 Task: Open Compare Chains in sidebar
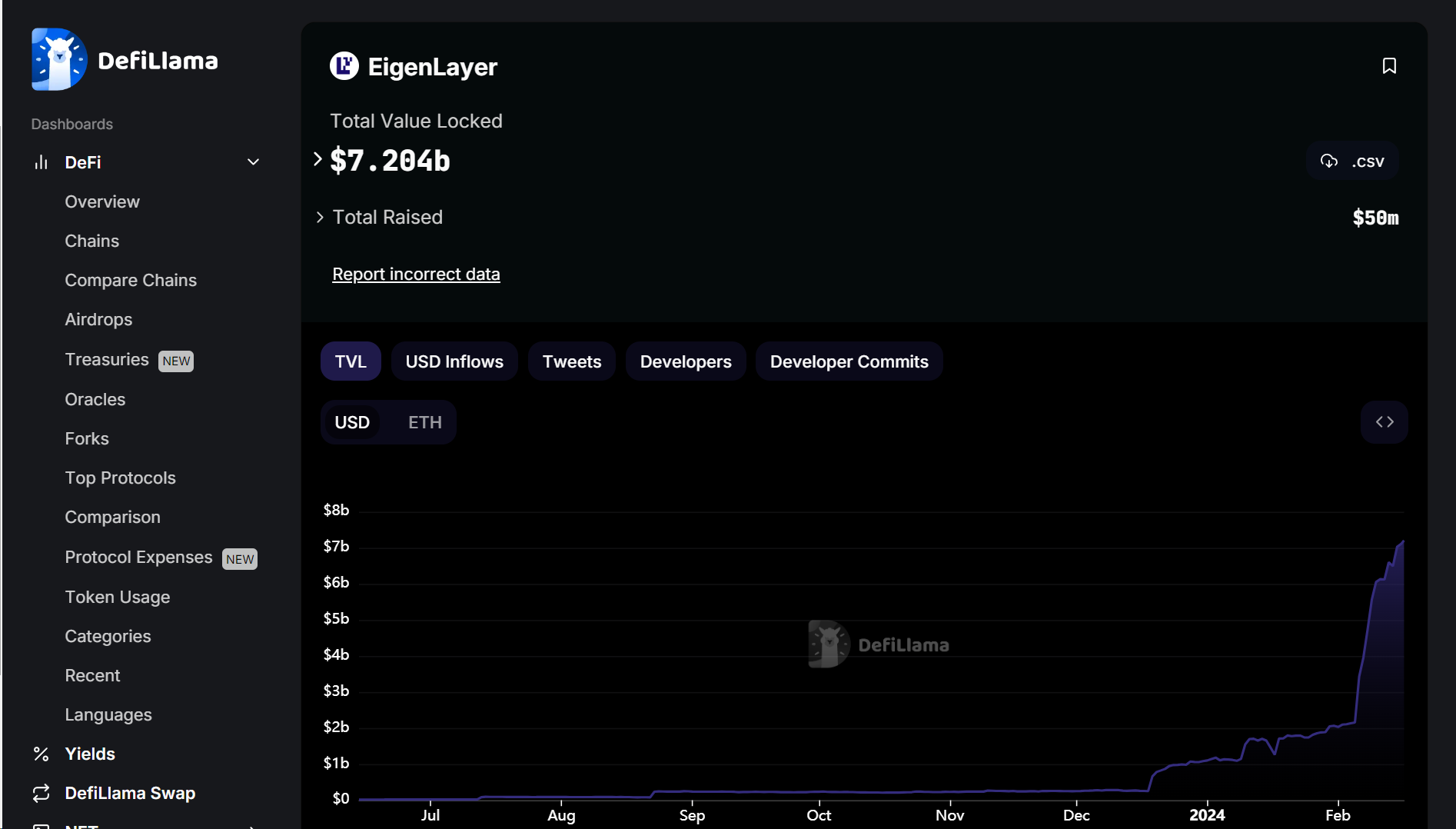pyautogui.click(x=131, y=281)
